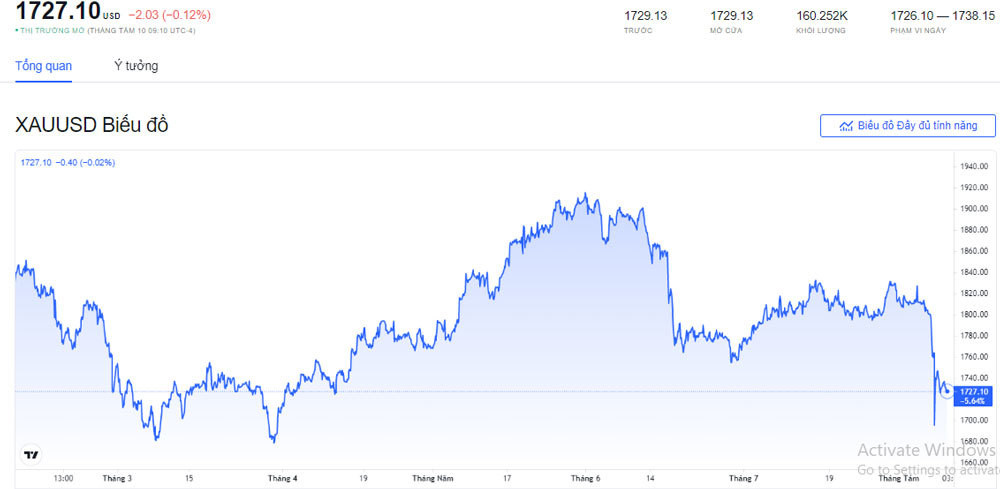Viewport: 1000px width, 489px height.
Task: Click the red −2.03 (−0.12%) price change
Action: pos(169,15)
